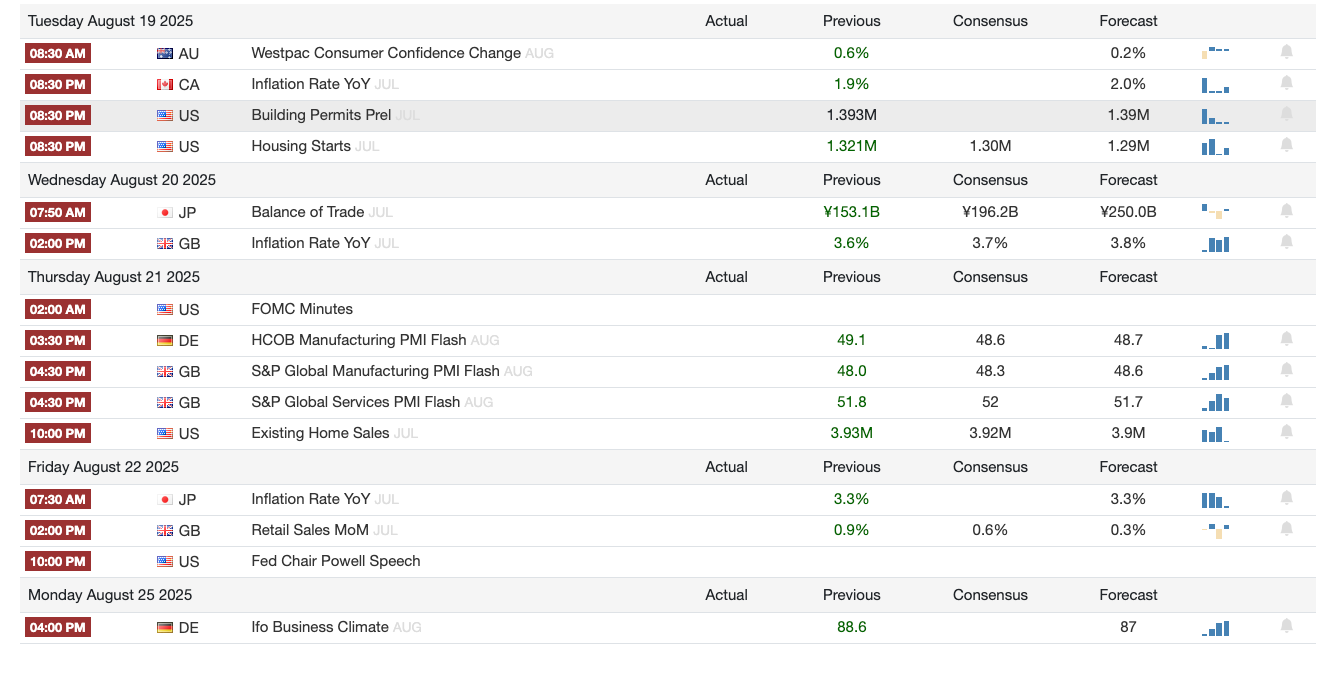The height and width of the screenshot is (676, 1340).
Task: Toggle bell alert for Building Permits Prel
Action: [1286, 114]
